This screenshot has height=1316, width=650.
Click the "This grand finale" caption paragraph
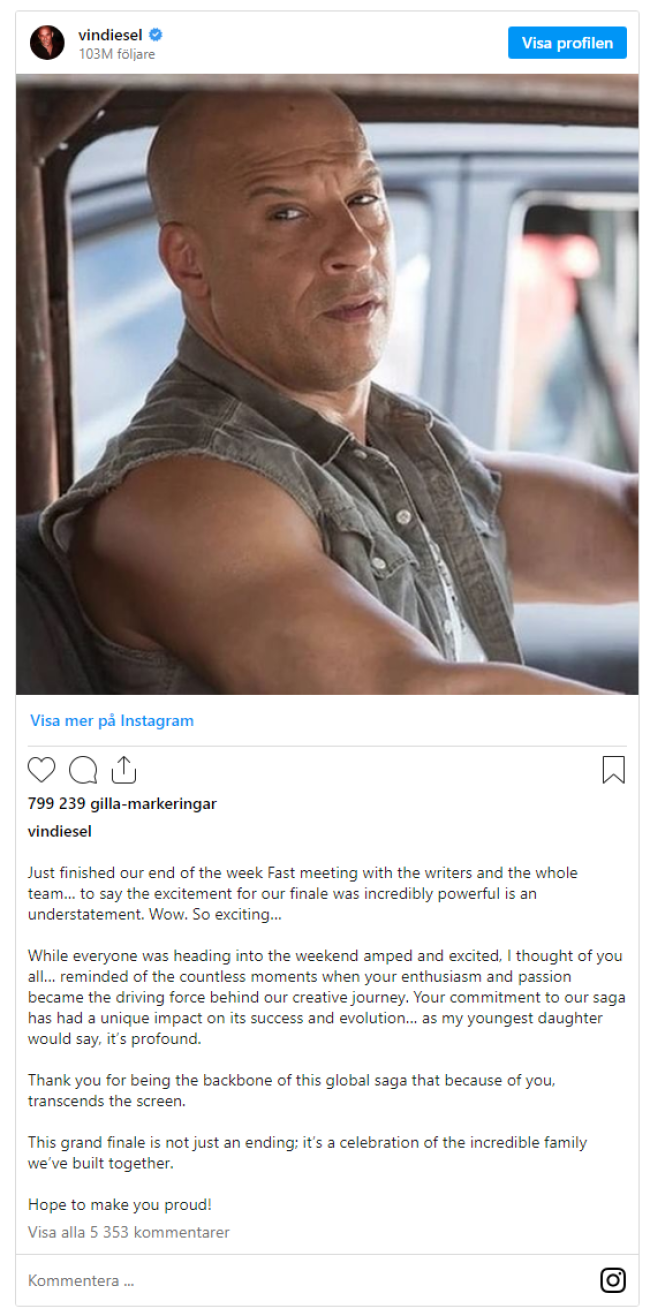307,1153
